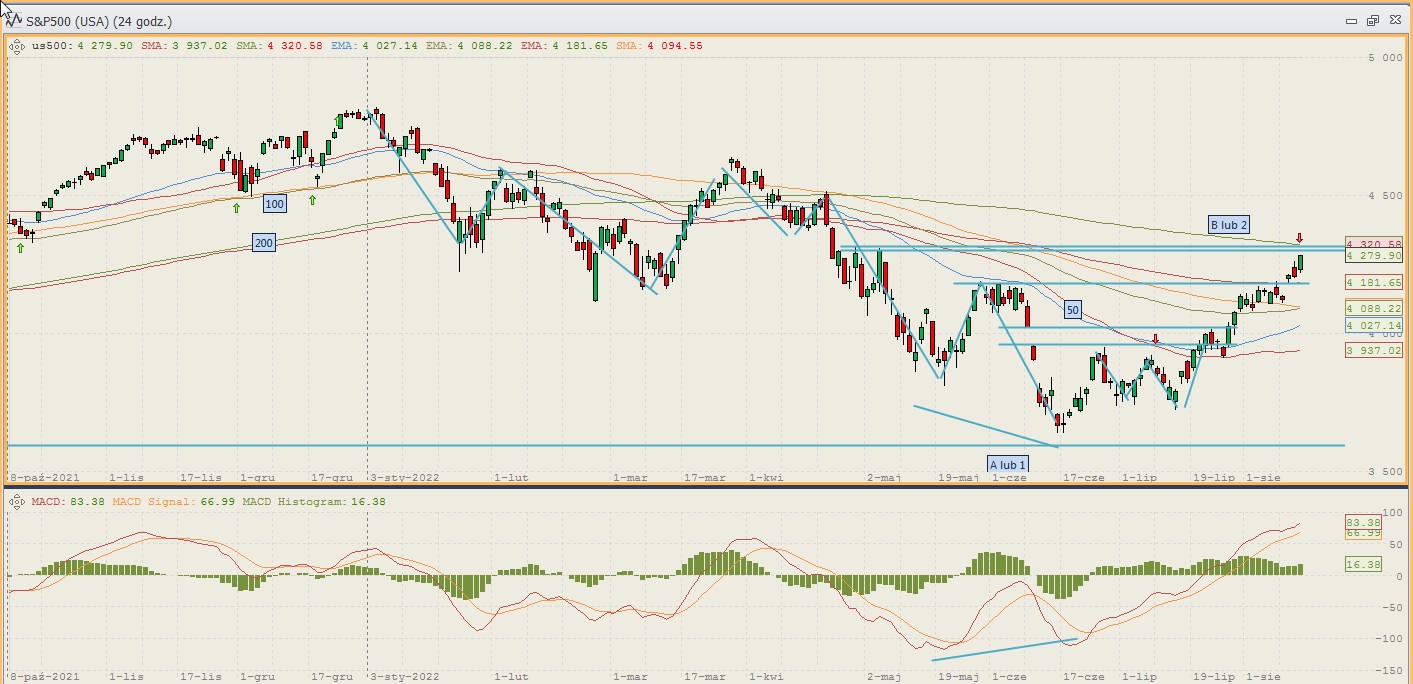Image resolution: width=1413 pixels, height=684 pixels.
Task: Click the "A lub 1" annotation label
Action: pos(1008,464)
